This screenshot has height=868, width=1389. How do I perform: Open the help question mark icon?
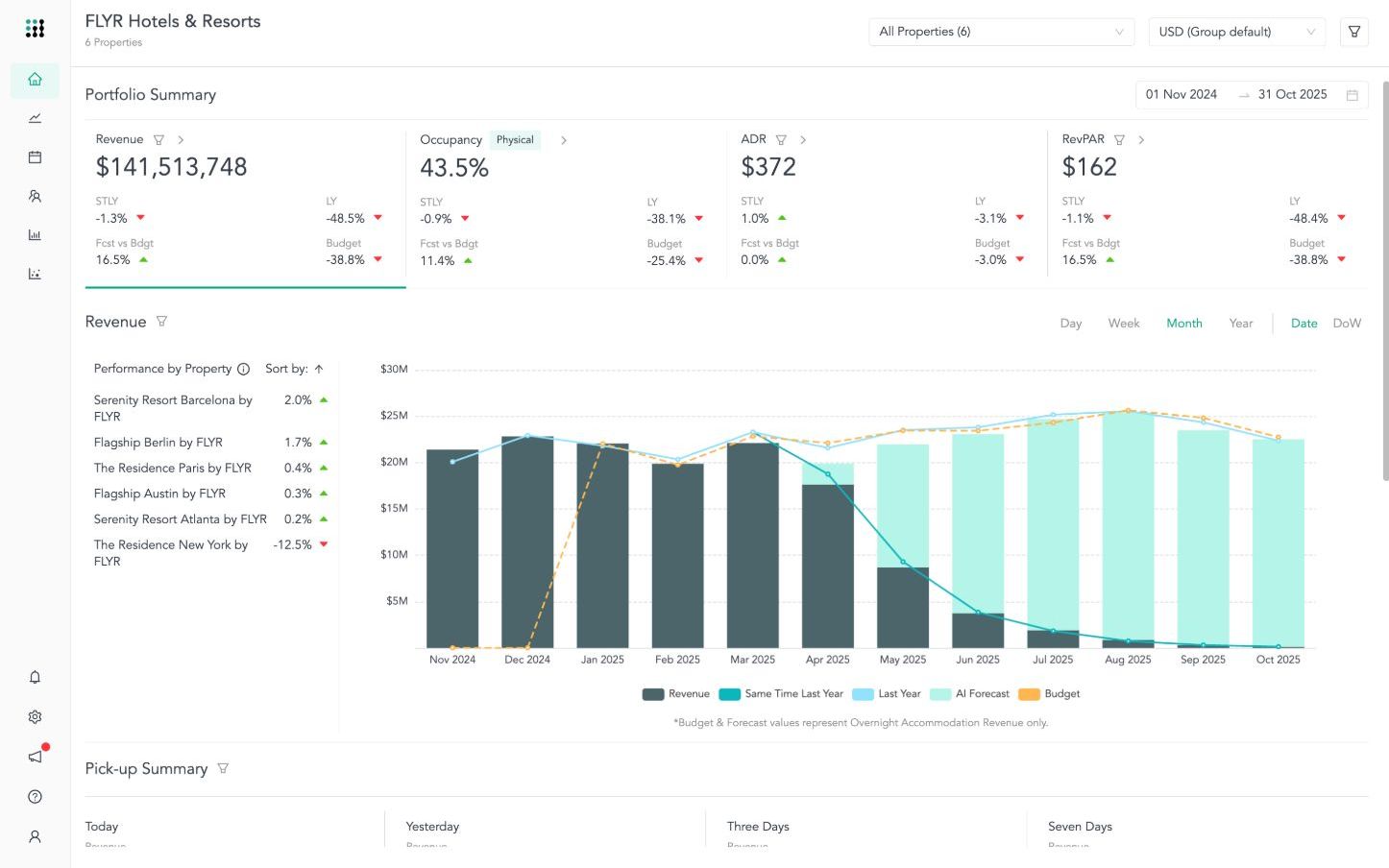point(35,796)
